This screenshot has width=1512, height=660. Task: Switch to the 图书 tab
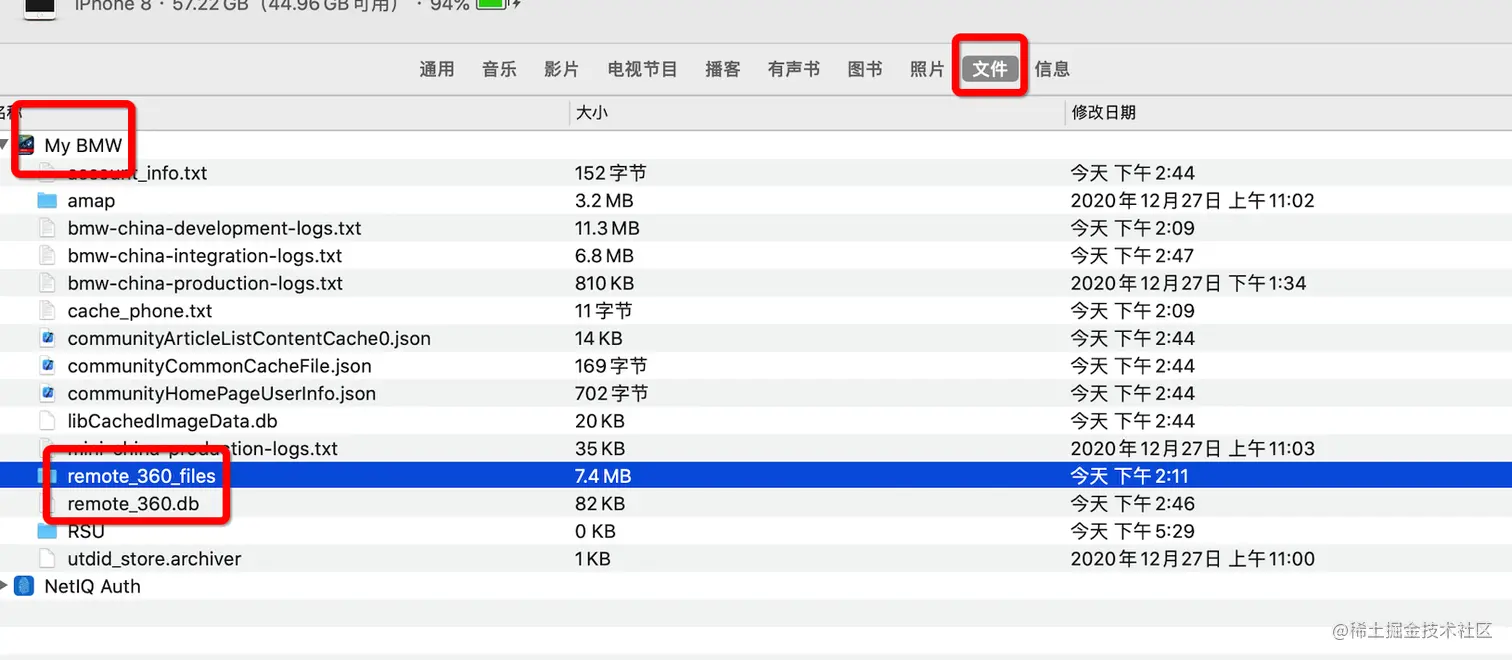click(865, 69)
